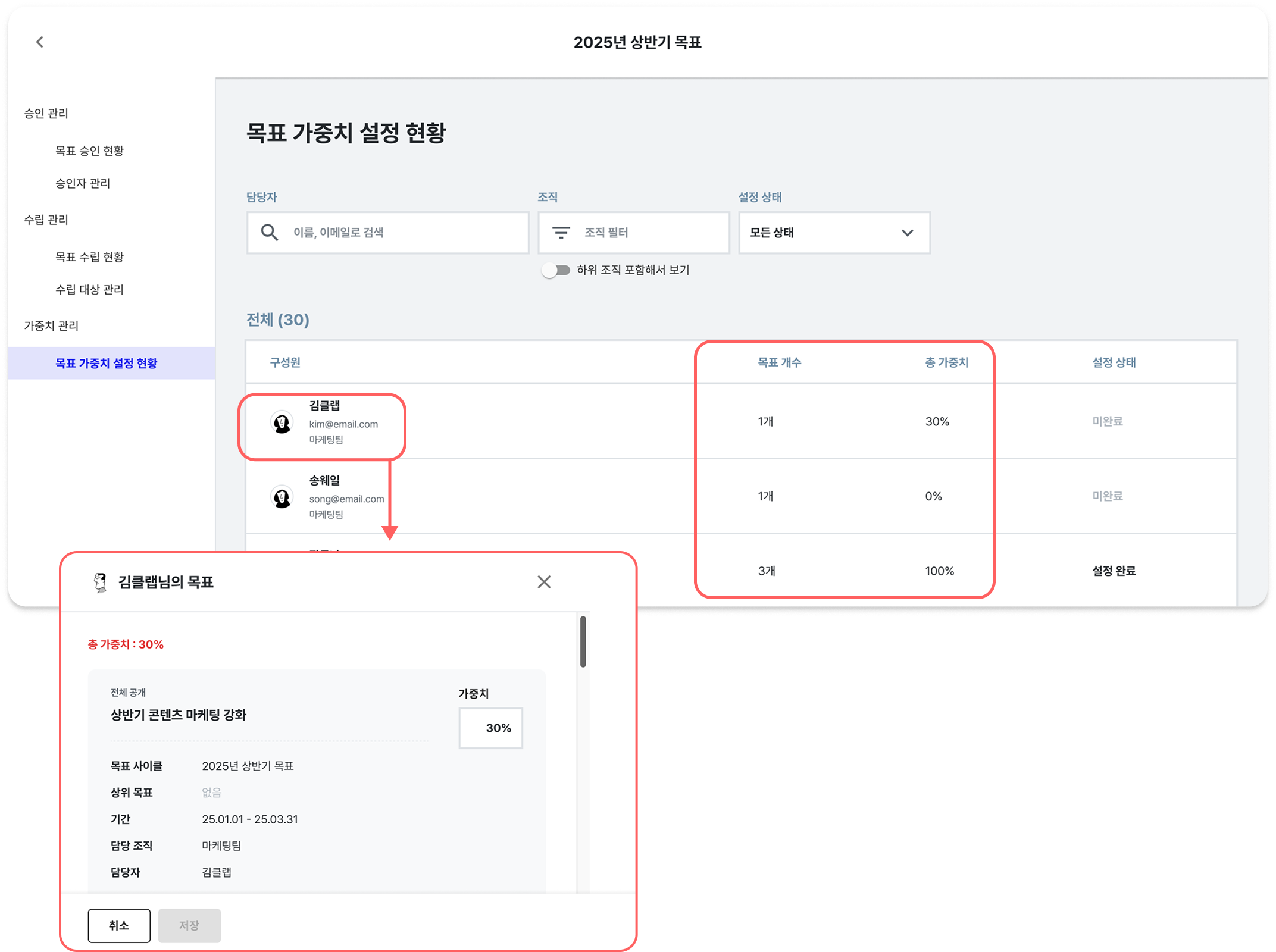The height and width of the screenshot is (952, 1276).
Task: Click 송웨일's profile avatar icon
Action: [x=282, y=497]
